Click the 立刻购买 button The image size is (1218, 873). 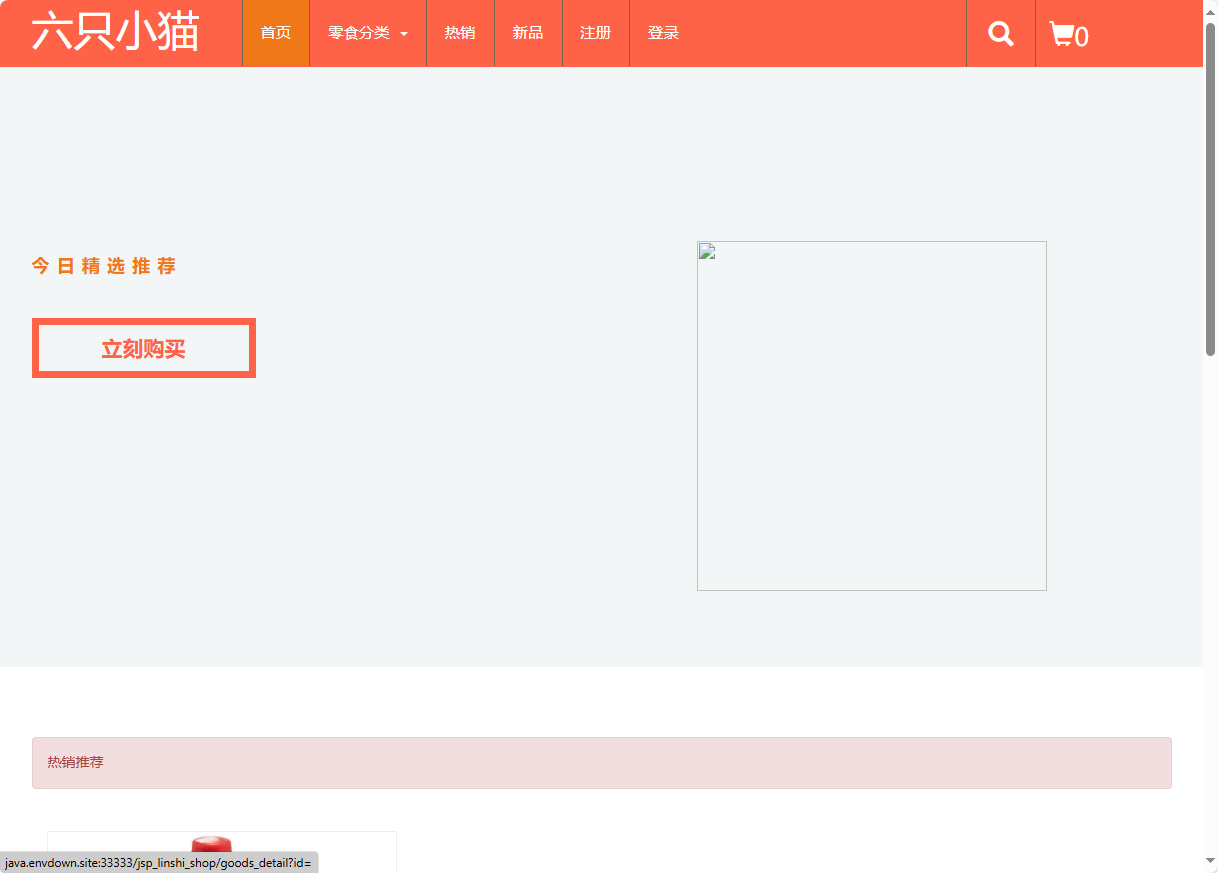144,348
